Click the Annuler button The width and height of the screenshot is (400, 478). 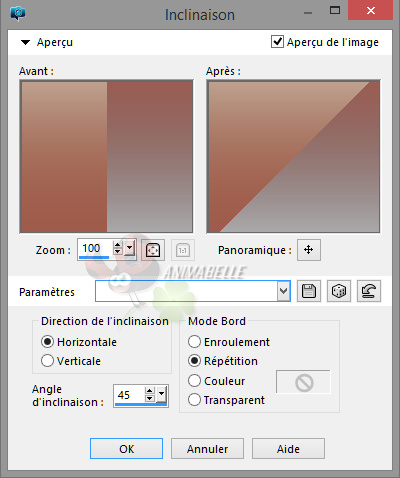coord(207,449)
